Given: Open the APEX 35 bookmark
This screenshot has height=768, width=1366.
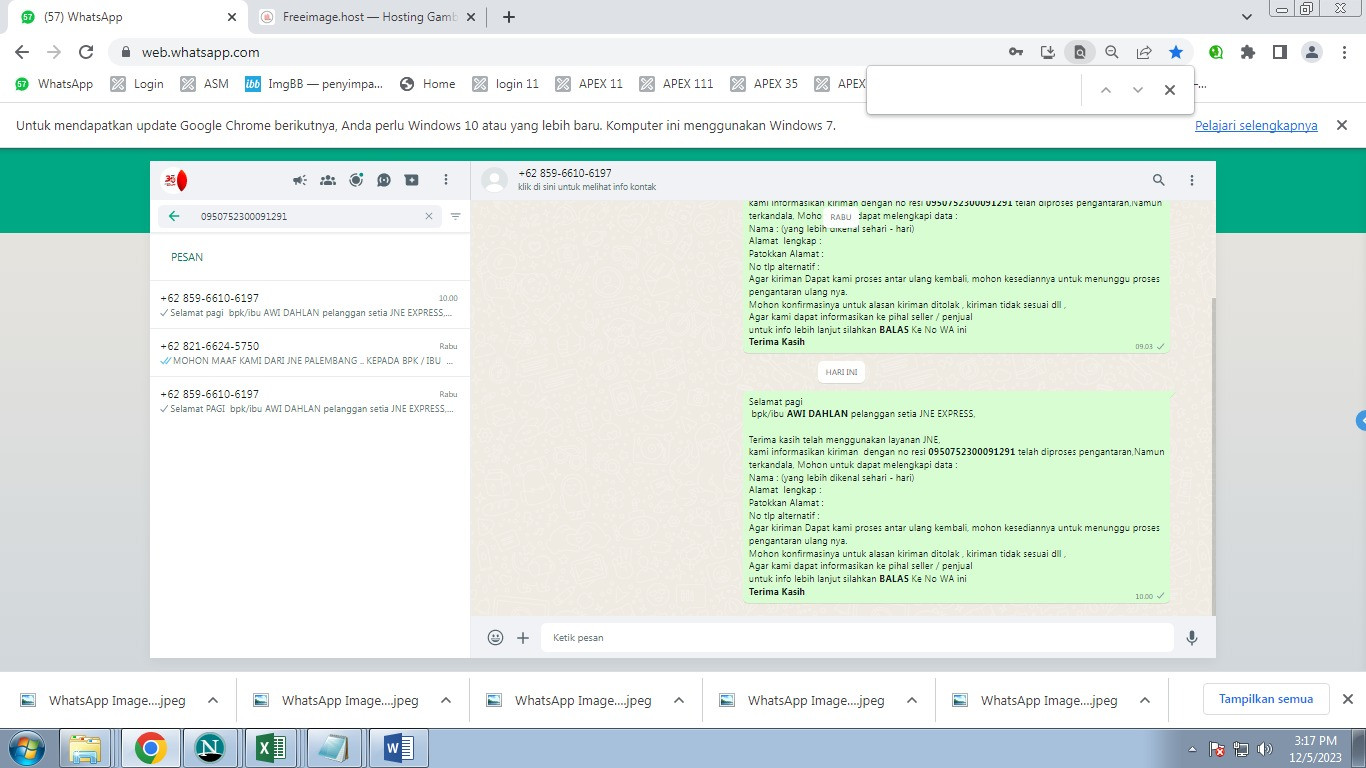Looking at the screenshot, I should tap(764, 84).
